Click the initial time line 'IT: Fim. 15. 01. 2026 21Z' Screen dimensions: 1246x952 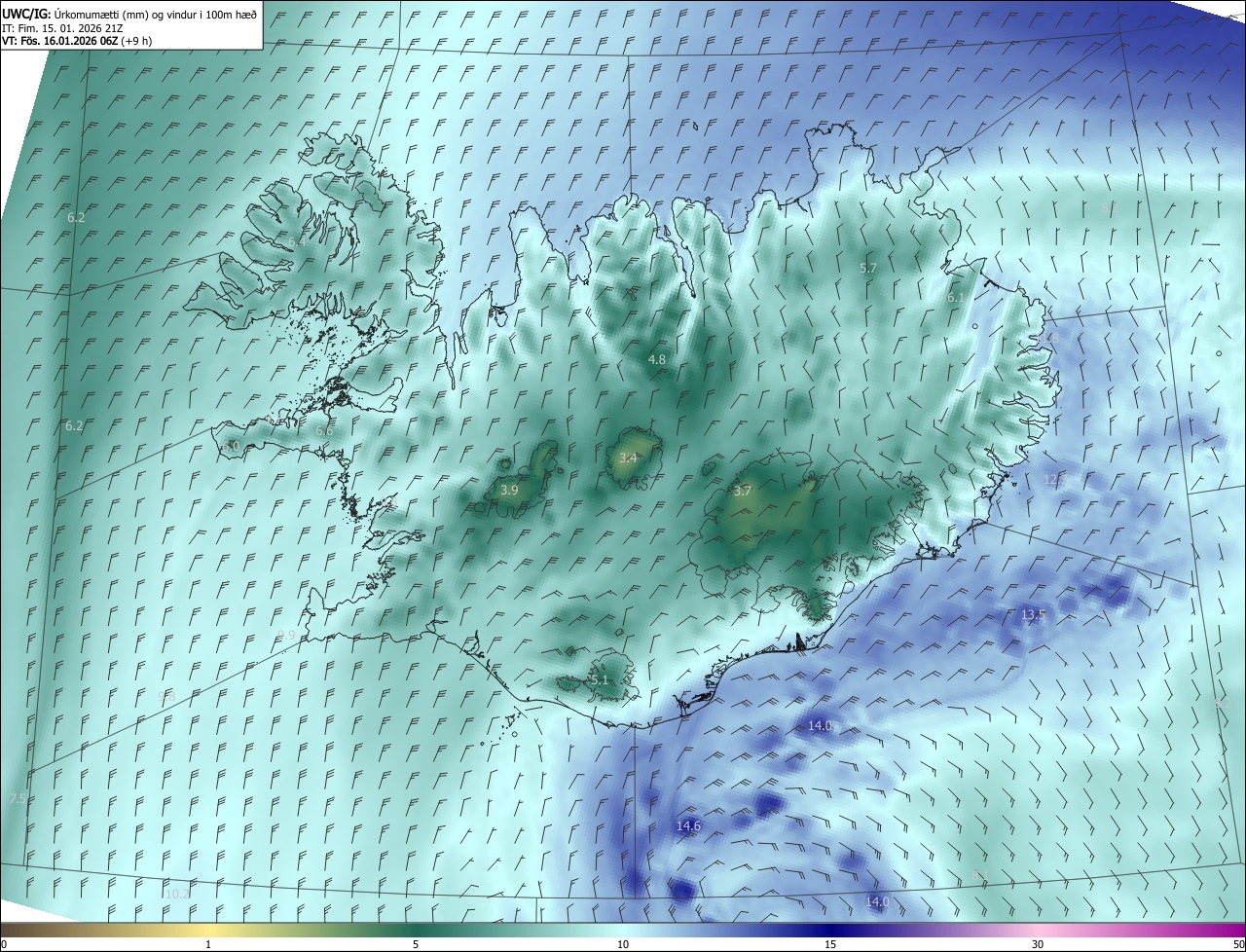[61, 28]
